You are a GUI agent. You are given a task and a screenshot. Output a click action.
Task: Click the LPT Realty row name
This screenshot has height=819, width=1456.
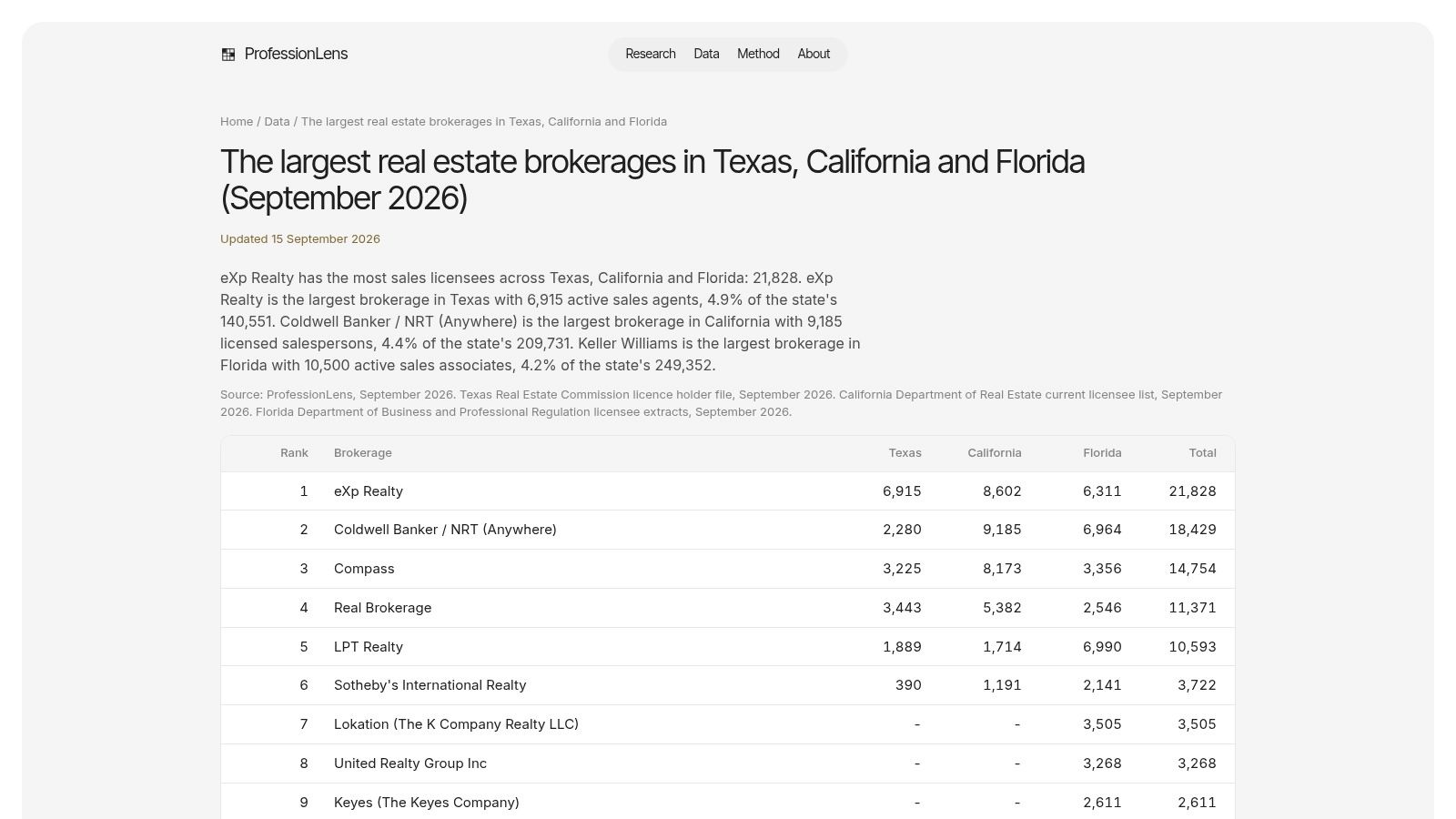pyautogui.click(x=369, y=647)
